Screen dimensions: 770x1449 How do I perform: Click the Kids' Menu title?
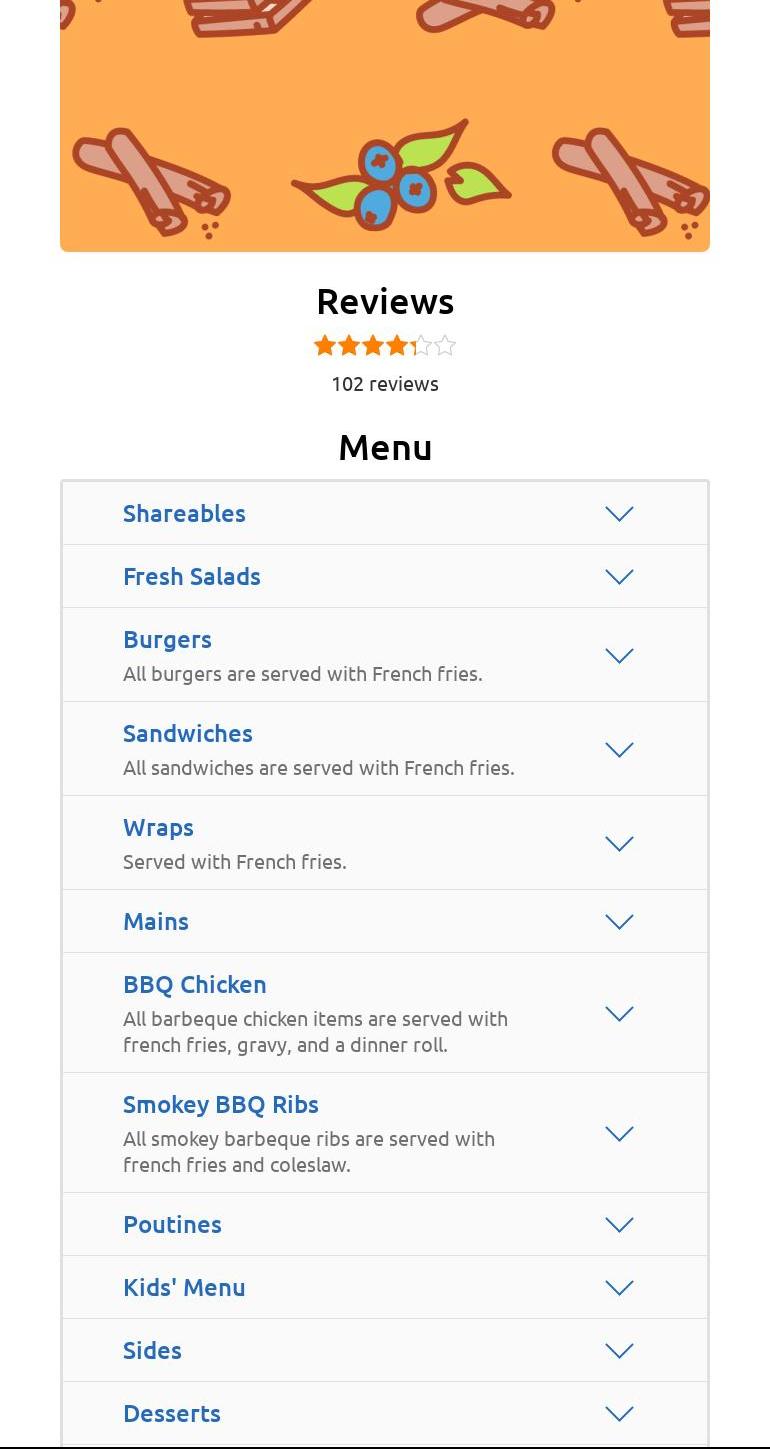click(184, 1288)
